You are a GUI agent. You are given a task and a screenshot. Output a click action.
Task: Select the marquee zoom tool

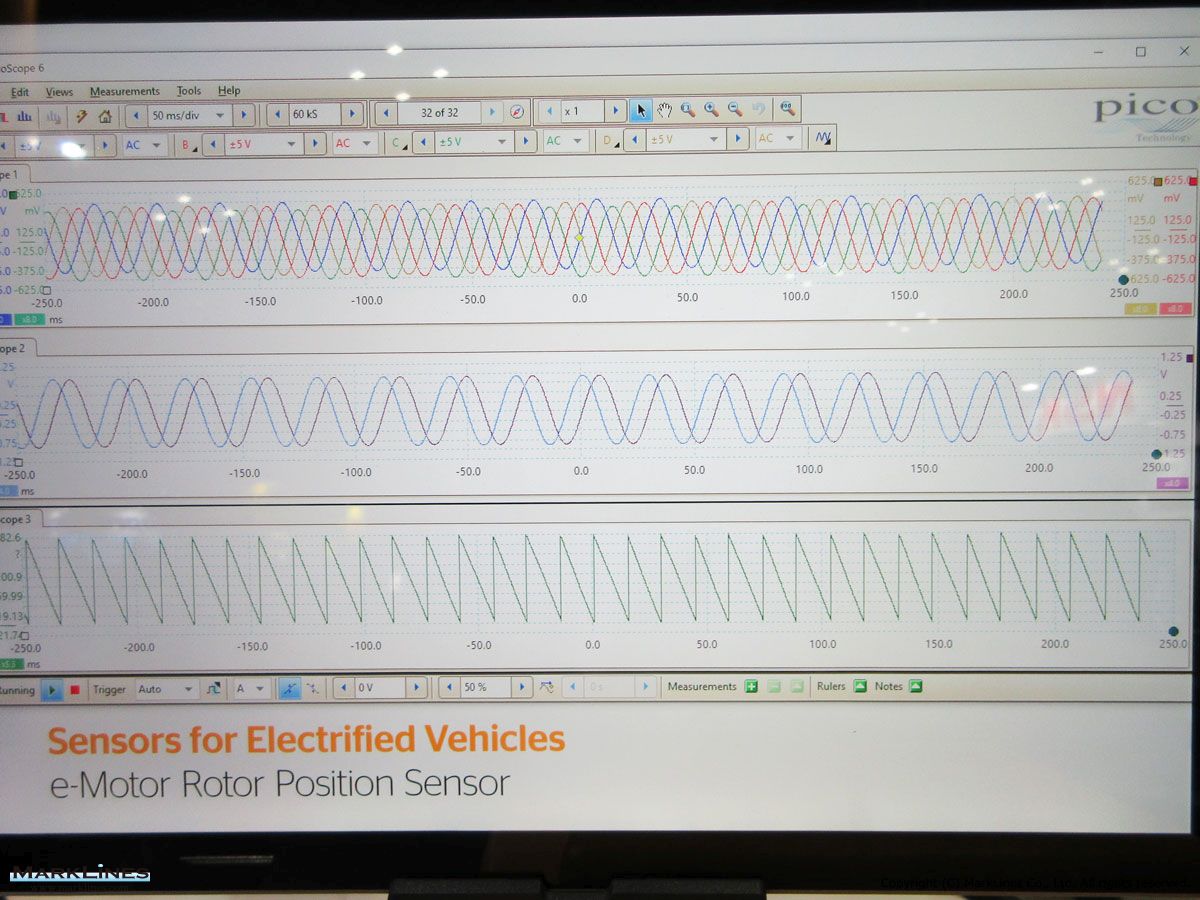[688, 109]
